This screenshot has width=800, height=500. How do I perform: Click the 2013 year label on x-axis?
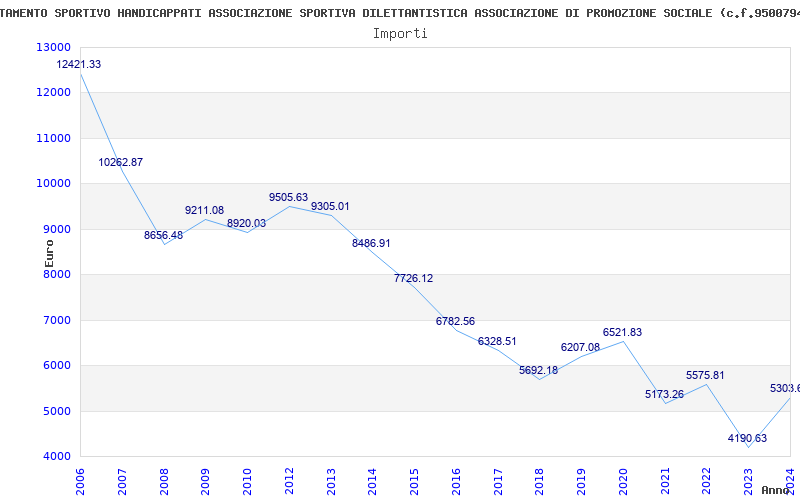[x=331, y=482]
